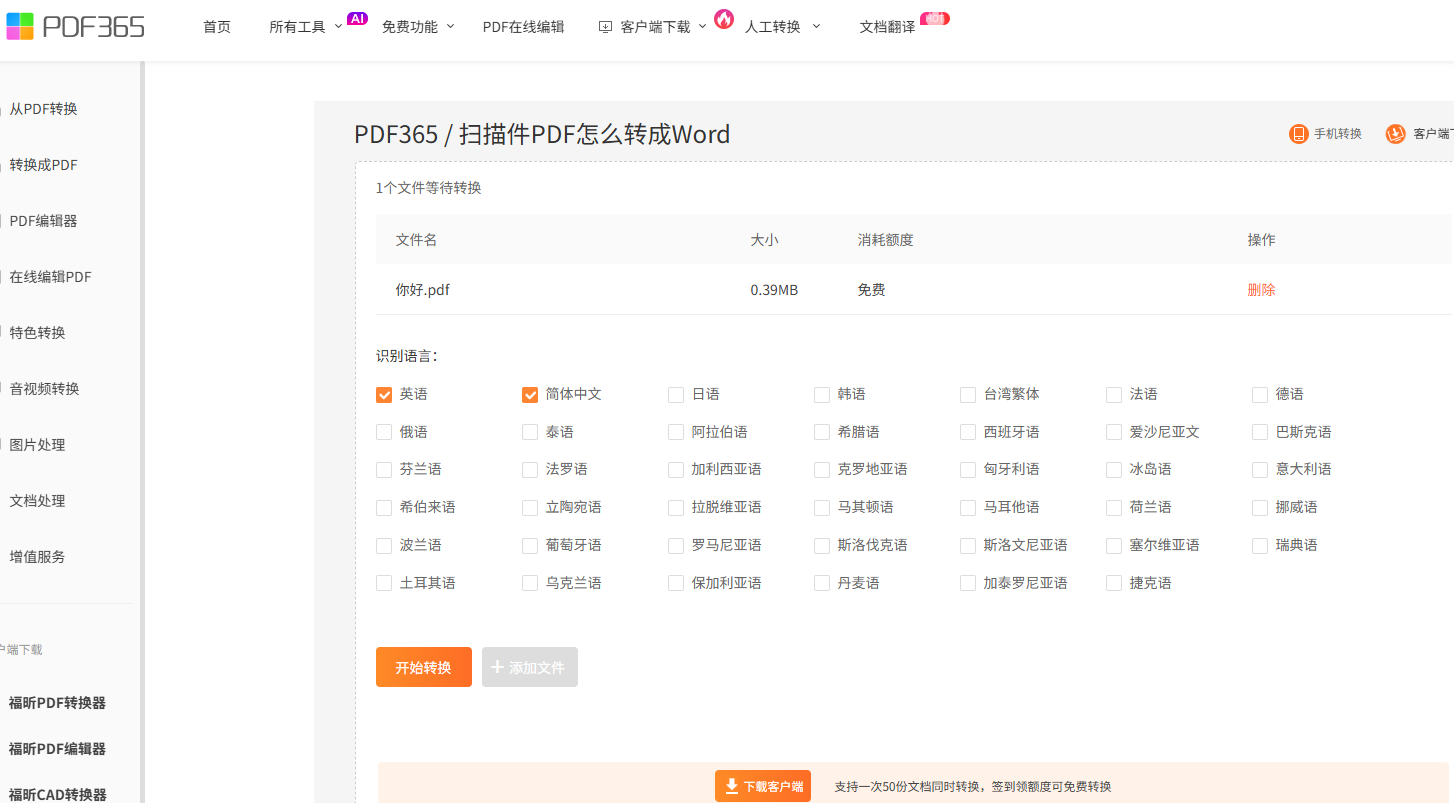1454x803 pixels.
Task: Select the 意大利语 checkbox
Action: [1260, 470]
